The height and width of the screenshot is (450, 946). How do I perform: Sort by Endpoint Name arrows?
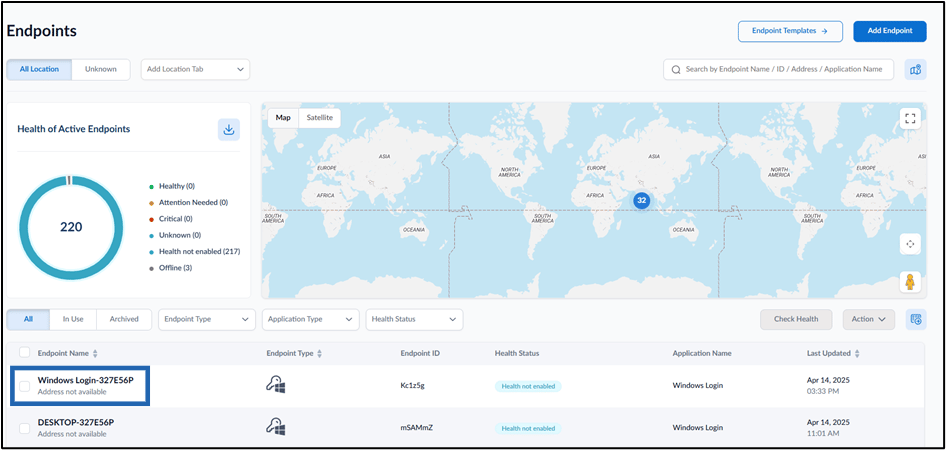(x=95, y=353)
